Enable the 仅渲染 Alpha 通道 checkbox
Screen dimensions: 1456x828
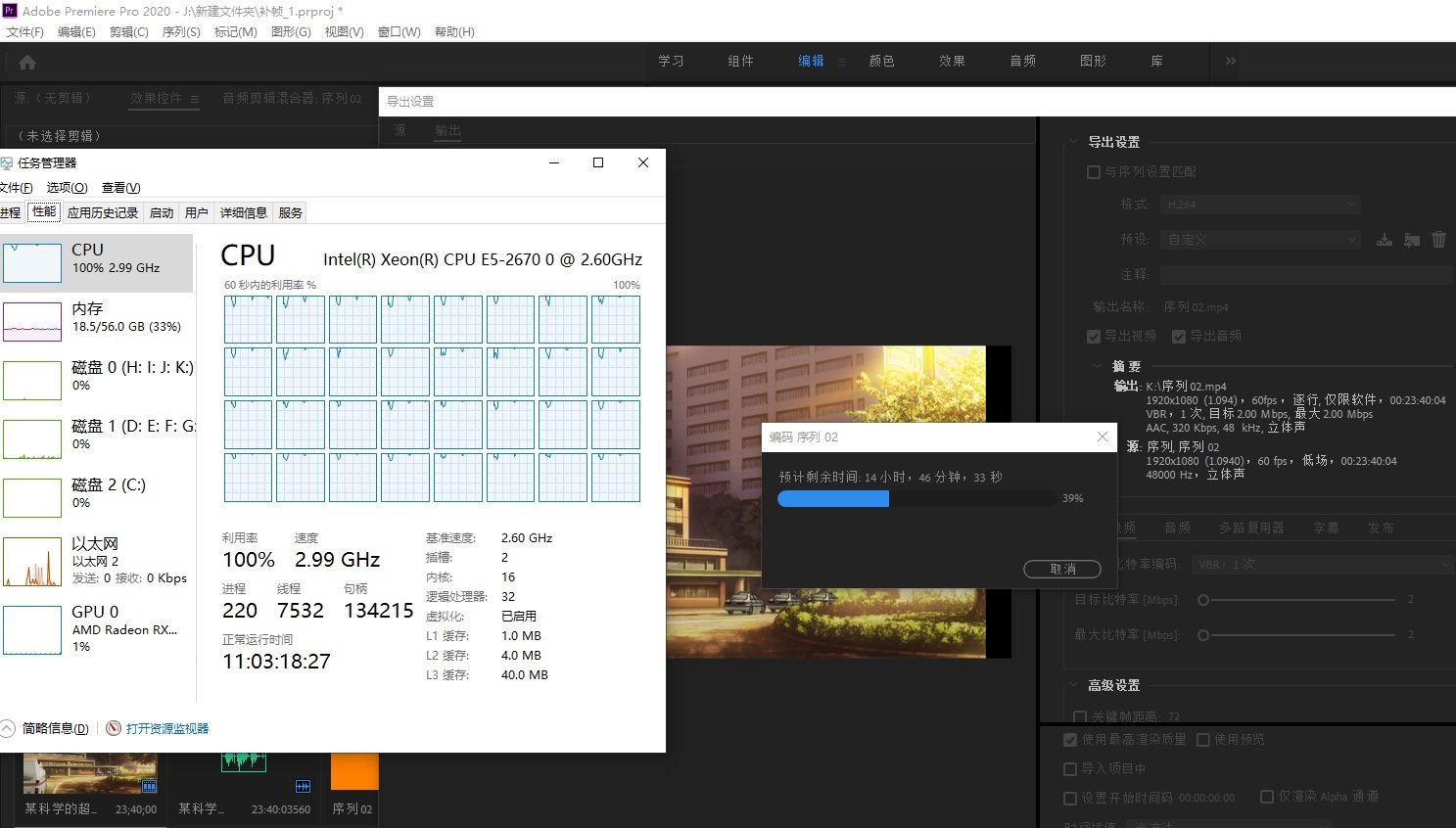click(1267, 797)
